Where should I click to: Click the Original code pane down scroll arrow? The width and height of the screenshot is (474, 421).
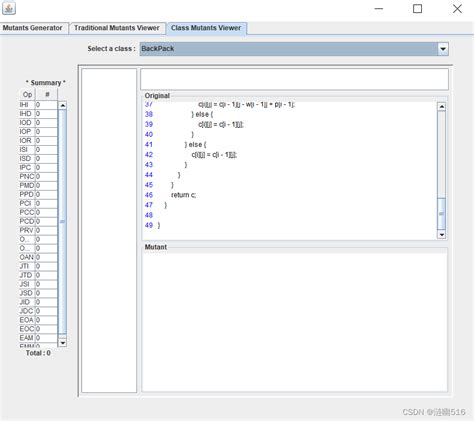click(x=442, y=235)
